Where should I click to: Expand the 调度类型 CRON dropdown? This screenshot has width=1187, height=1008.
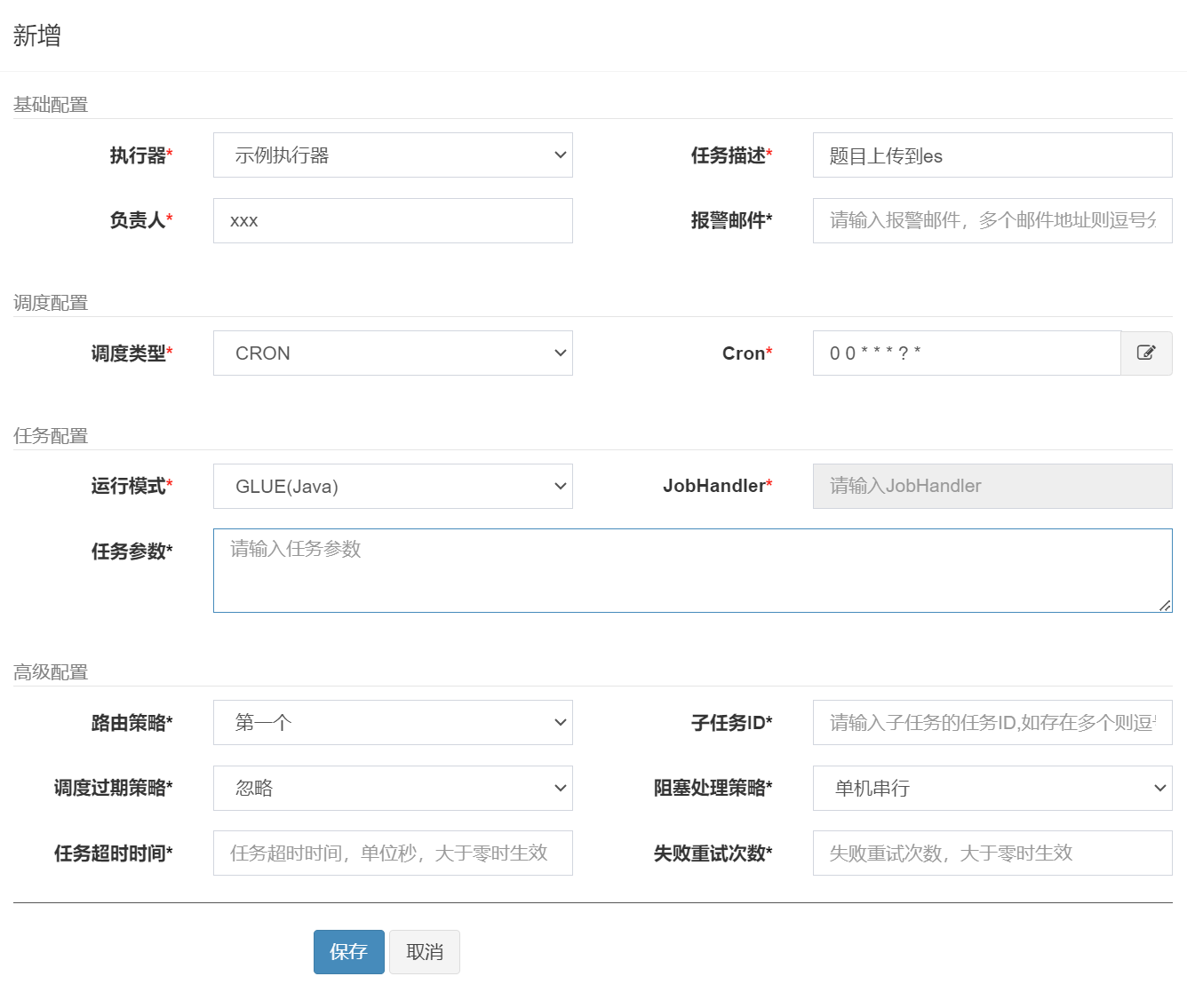click(393, 353)
